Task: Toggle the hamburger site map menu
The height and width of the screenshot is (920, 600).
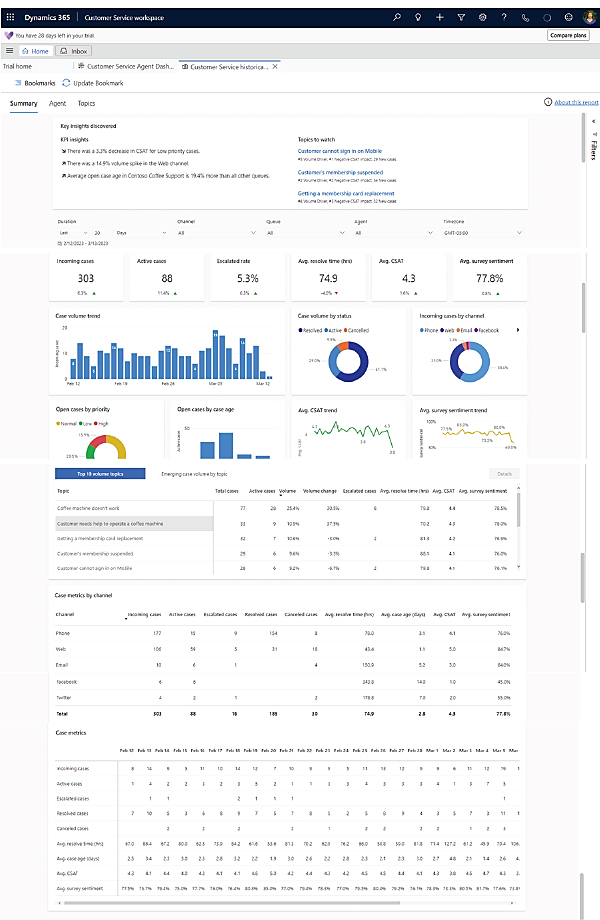Action: pyautogui.click(x=9, y=50)
